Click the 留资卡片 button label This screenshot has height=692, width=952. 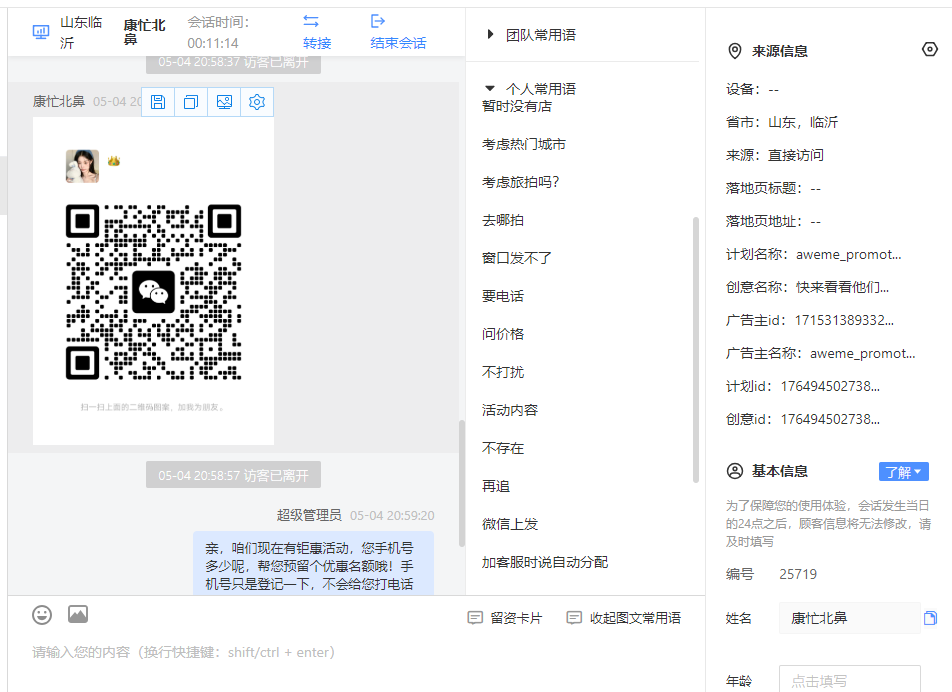[x=516, y=618]
